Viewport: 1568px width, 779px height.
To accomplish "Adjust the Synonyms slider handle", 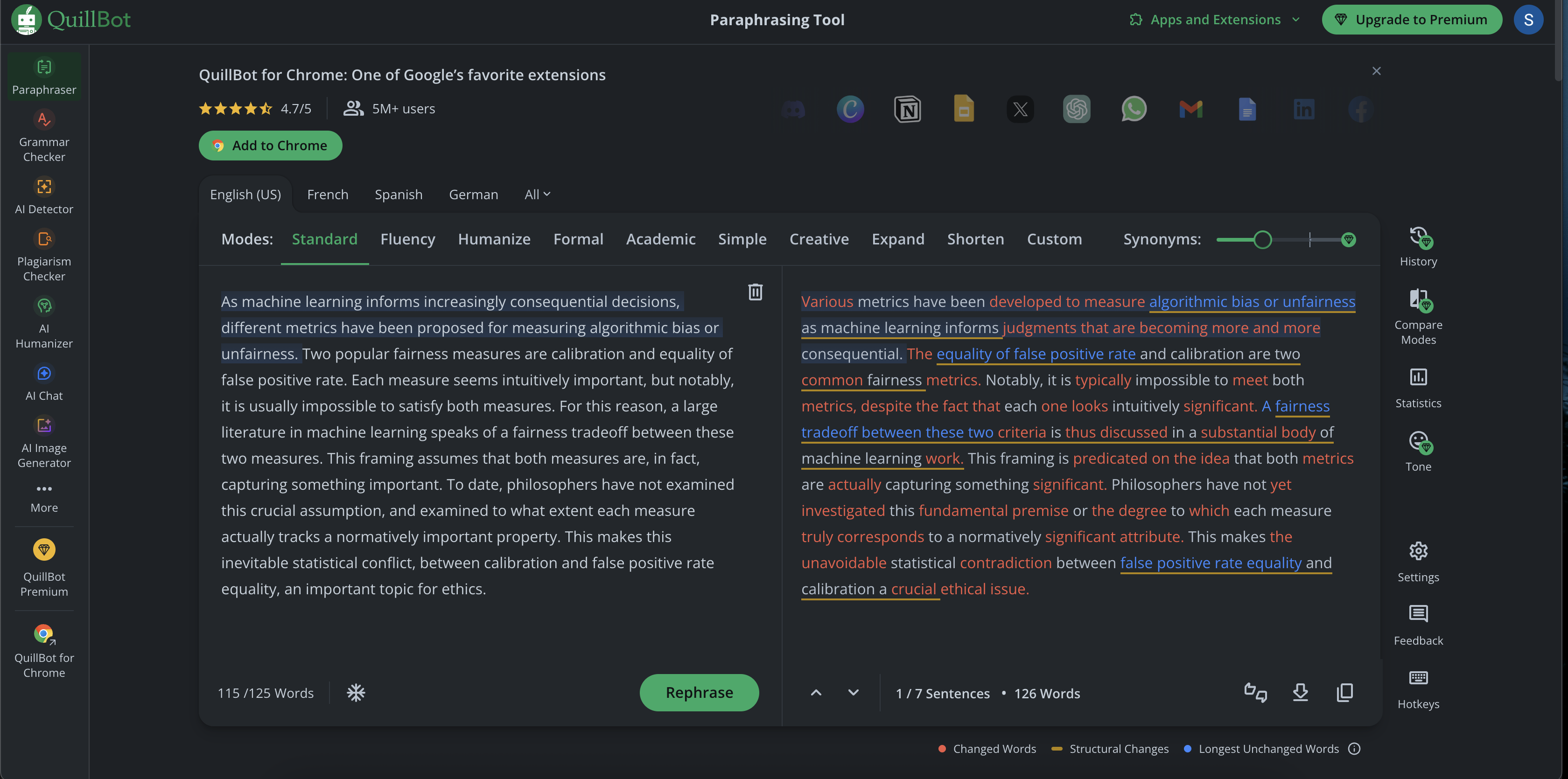I will (1262, 240).
